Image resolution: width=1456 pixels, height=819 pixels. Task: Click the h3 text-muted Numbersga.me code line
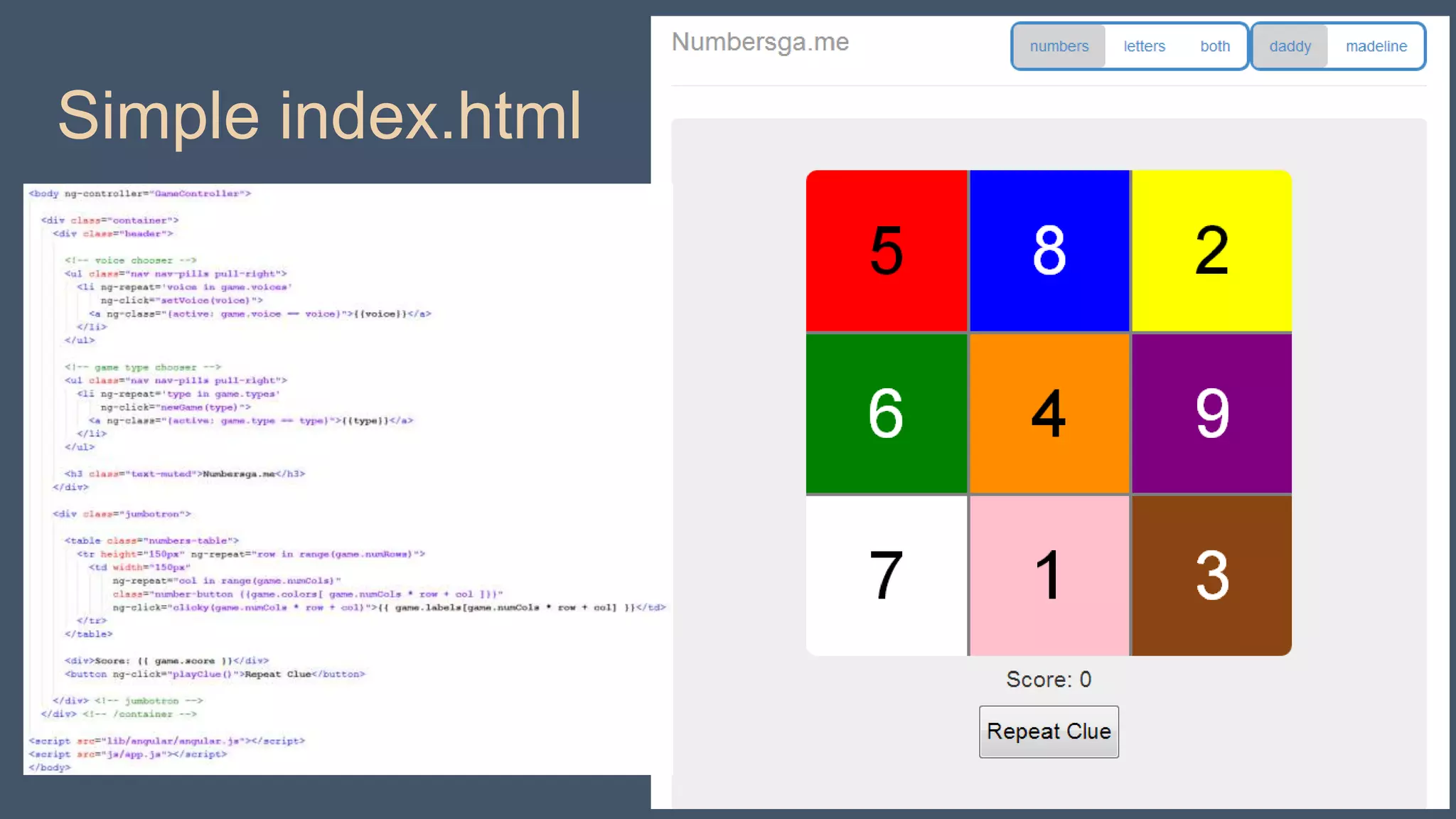185,473
